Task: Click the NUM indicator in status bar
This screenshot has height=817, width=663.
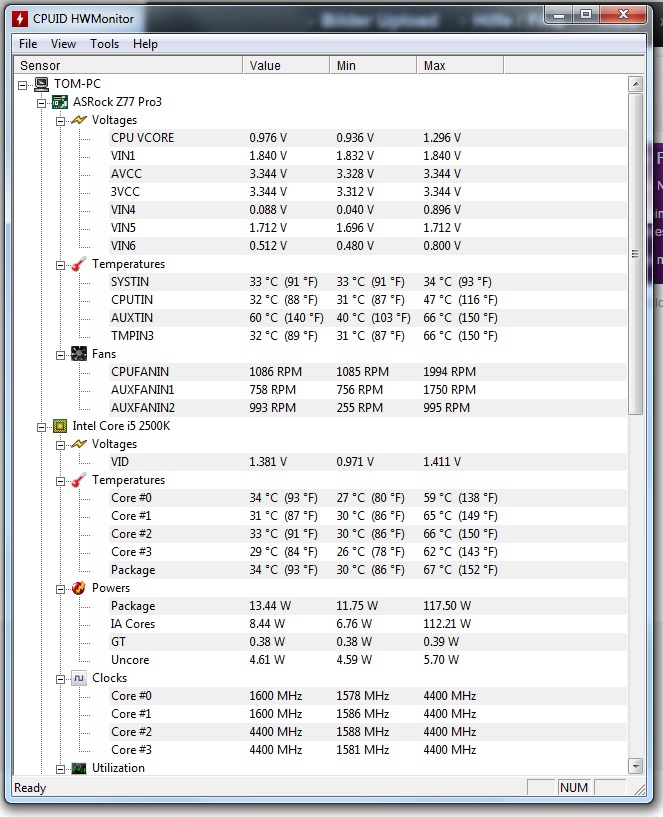Action: pos(574,787)
